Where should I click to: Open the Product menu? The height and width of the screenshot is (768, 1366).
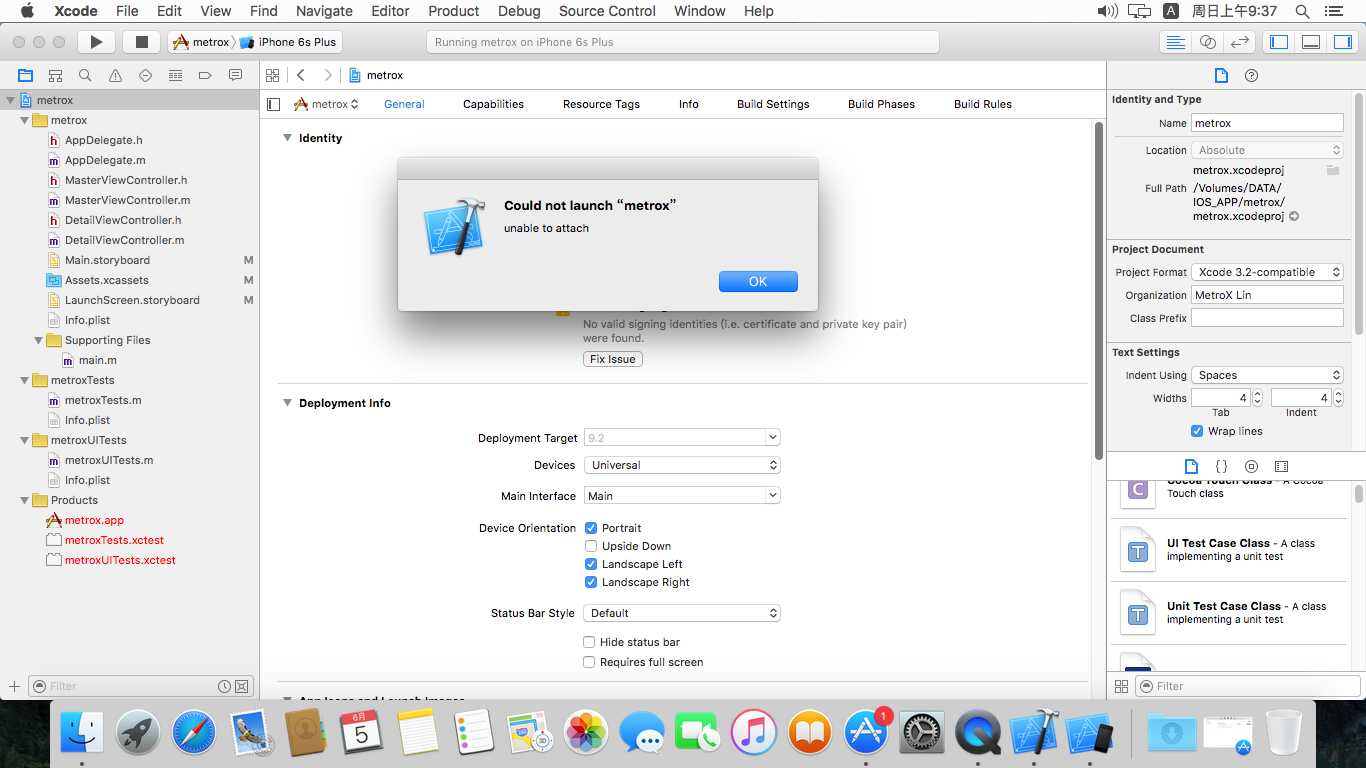click(454, 11)
